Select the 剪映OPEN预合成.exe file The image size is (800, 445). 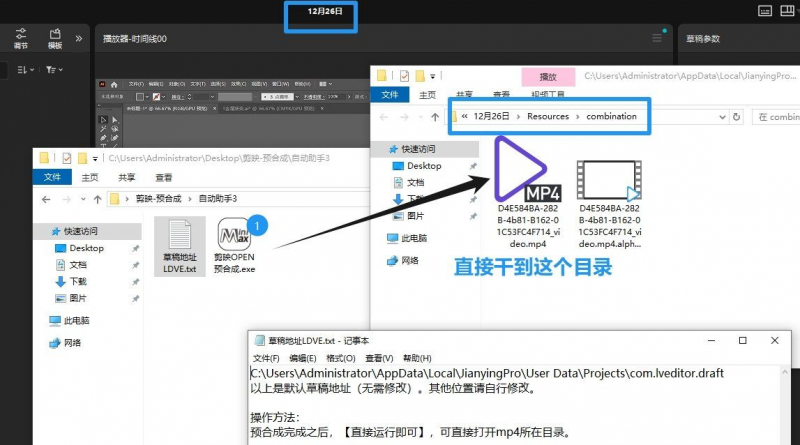tap(234, 246)
